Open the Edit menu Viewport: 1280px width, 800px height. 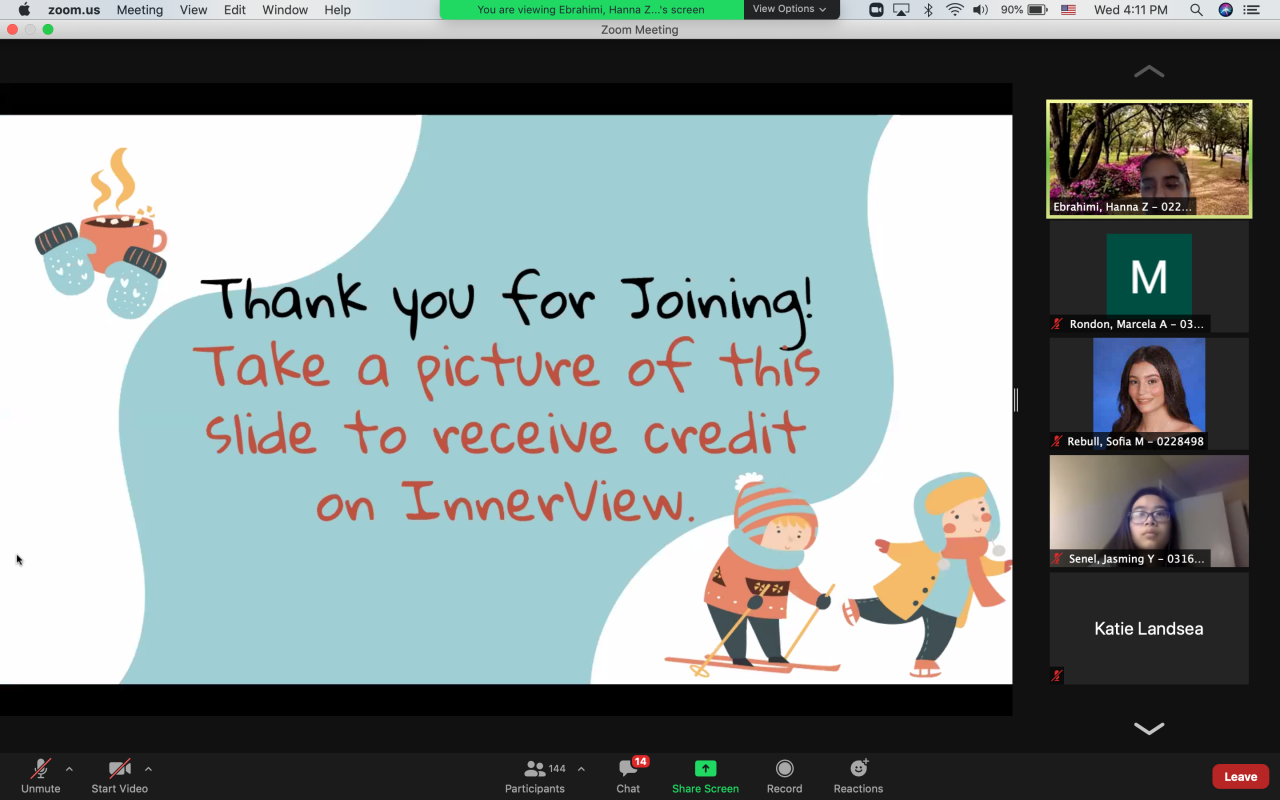[x=235, y=9]
